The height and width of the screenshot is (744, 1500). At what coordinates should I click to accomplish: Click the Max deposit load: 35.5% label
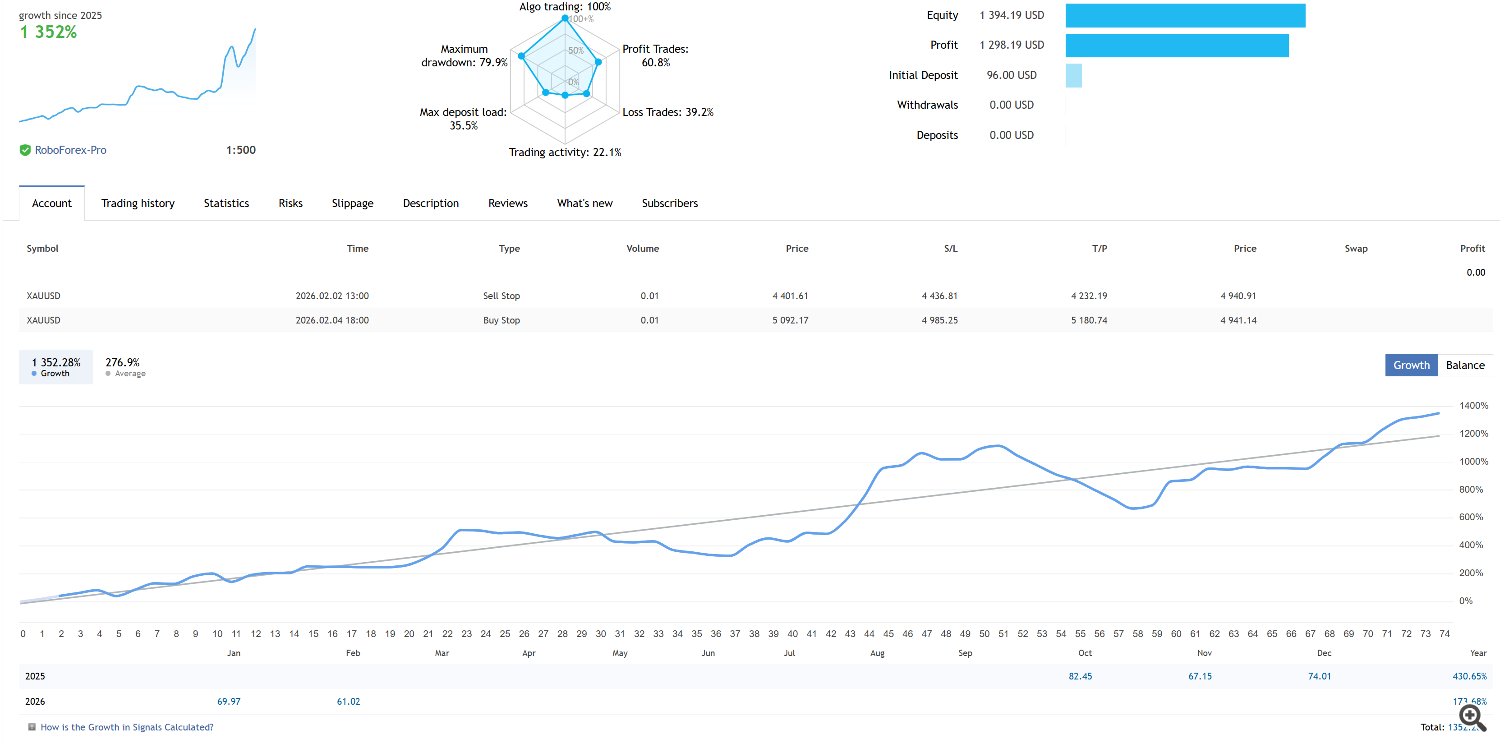463,119
